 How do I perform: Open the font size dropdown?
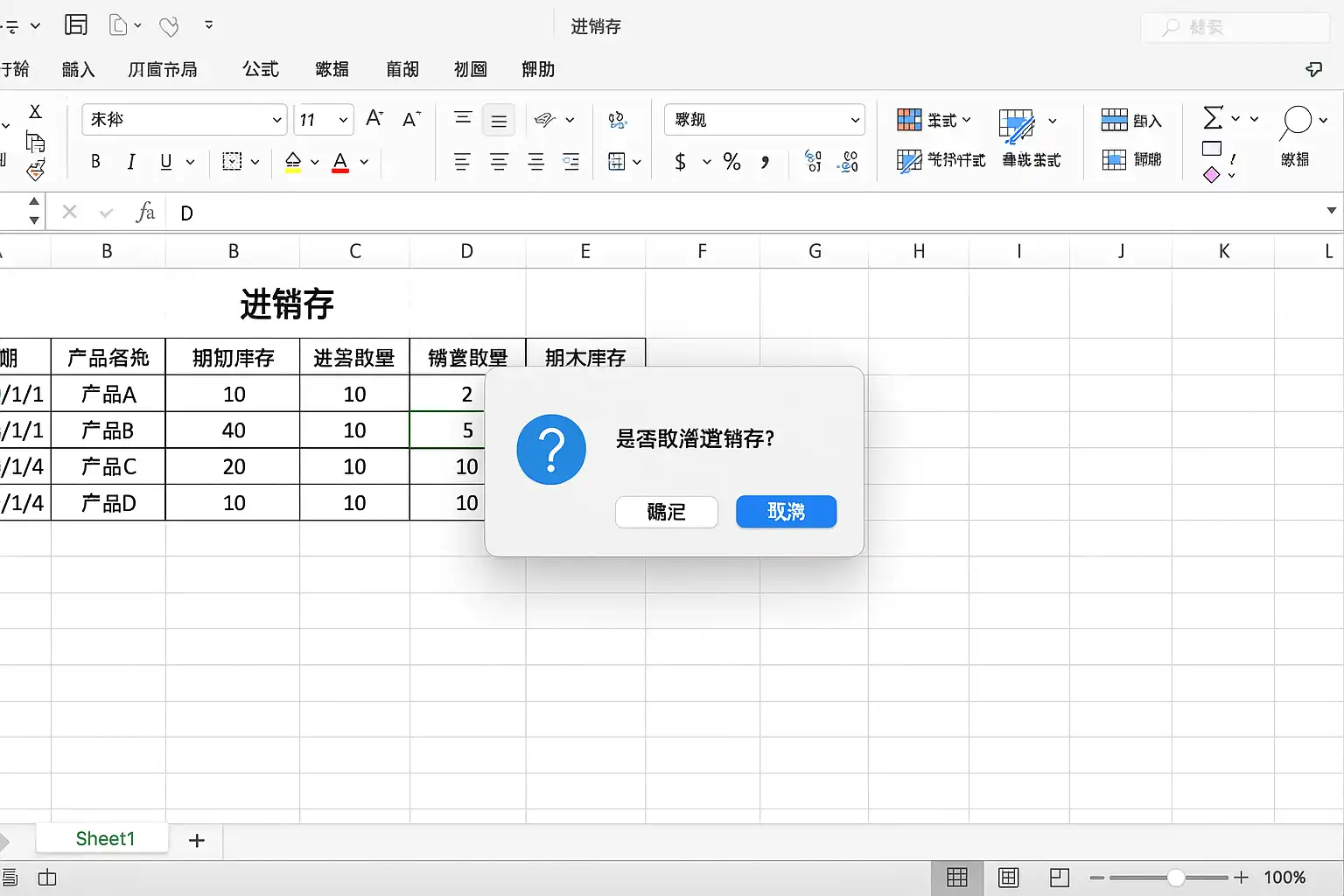pyautogui.click(x=343, y=120)
